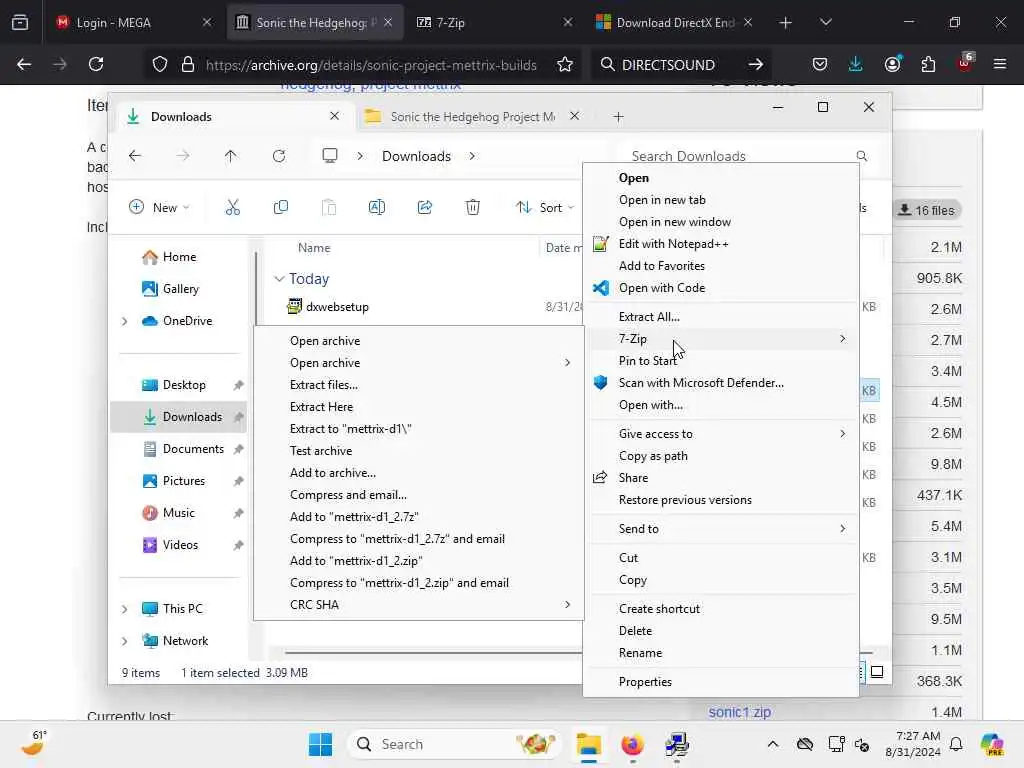
Task: Click Paste icon in Explorer toolbar
Action: [328, 208]
